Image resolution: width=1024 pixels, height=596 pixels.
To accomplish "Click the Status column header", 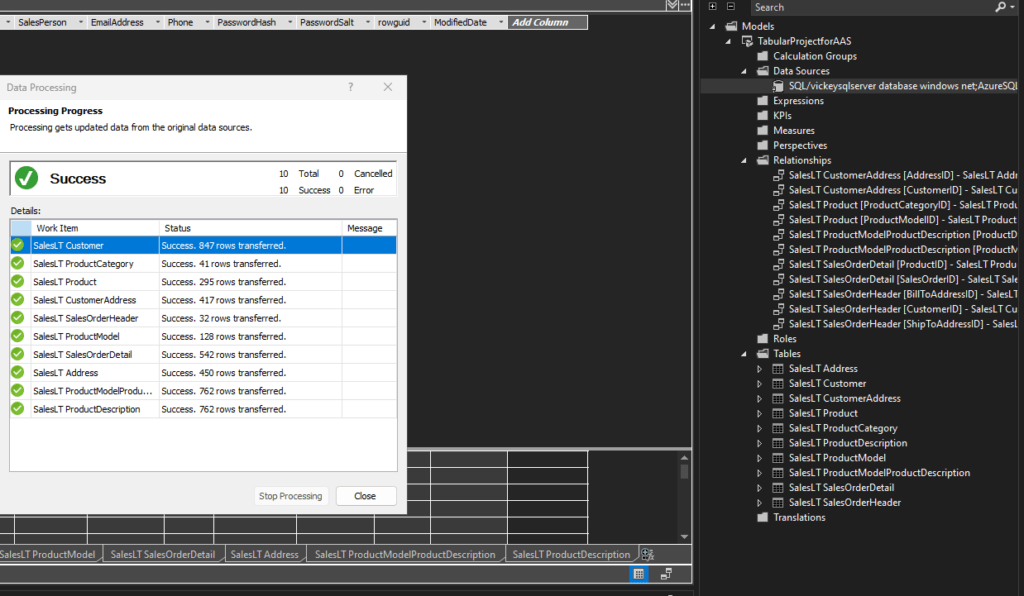I will [x=250, y=228].
